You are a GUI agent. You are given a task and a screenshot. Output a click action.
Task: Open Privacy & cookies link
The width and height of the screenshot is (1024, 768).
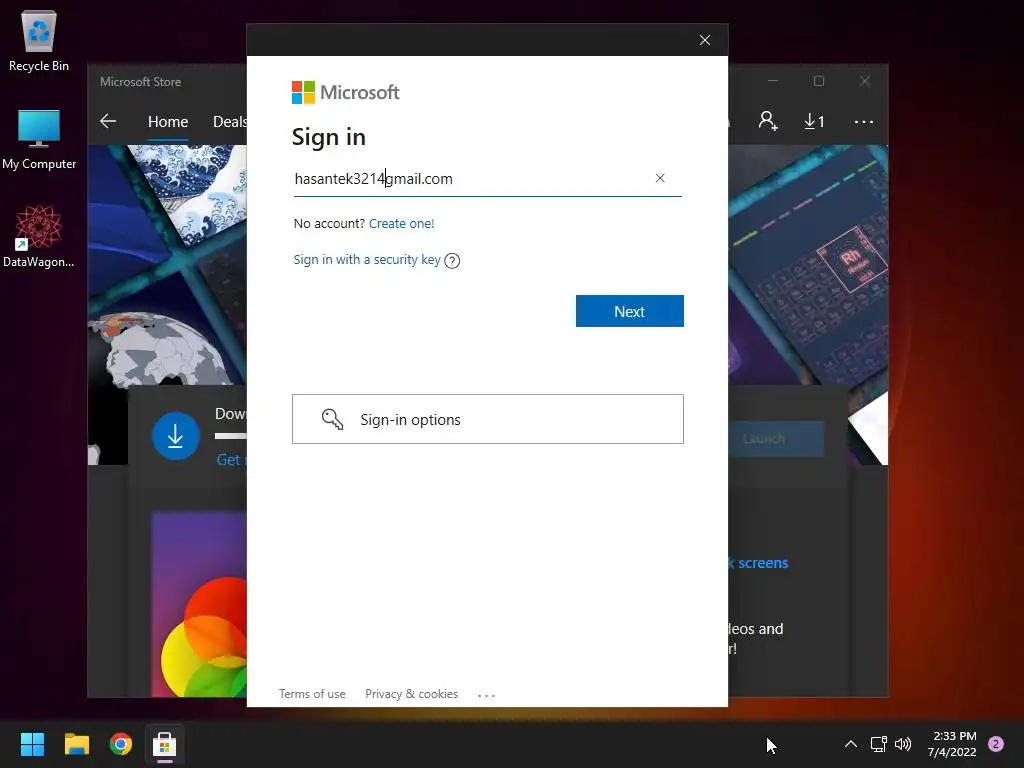(411, 694)
